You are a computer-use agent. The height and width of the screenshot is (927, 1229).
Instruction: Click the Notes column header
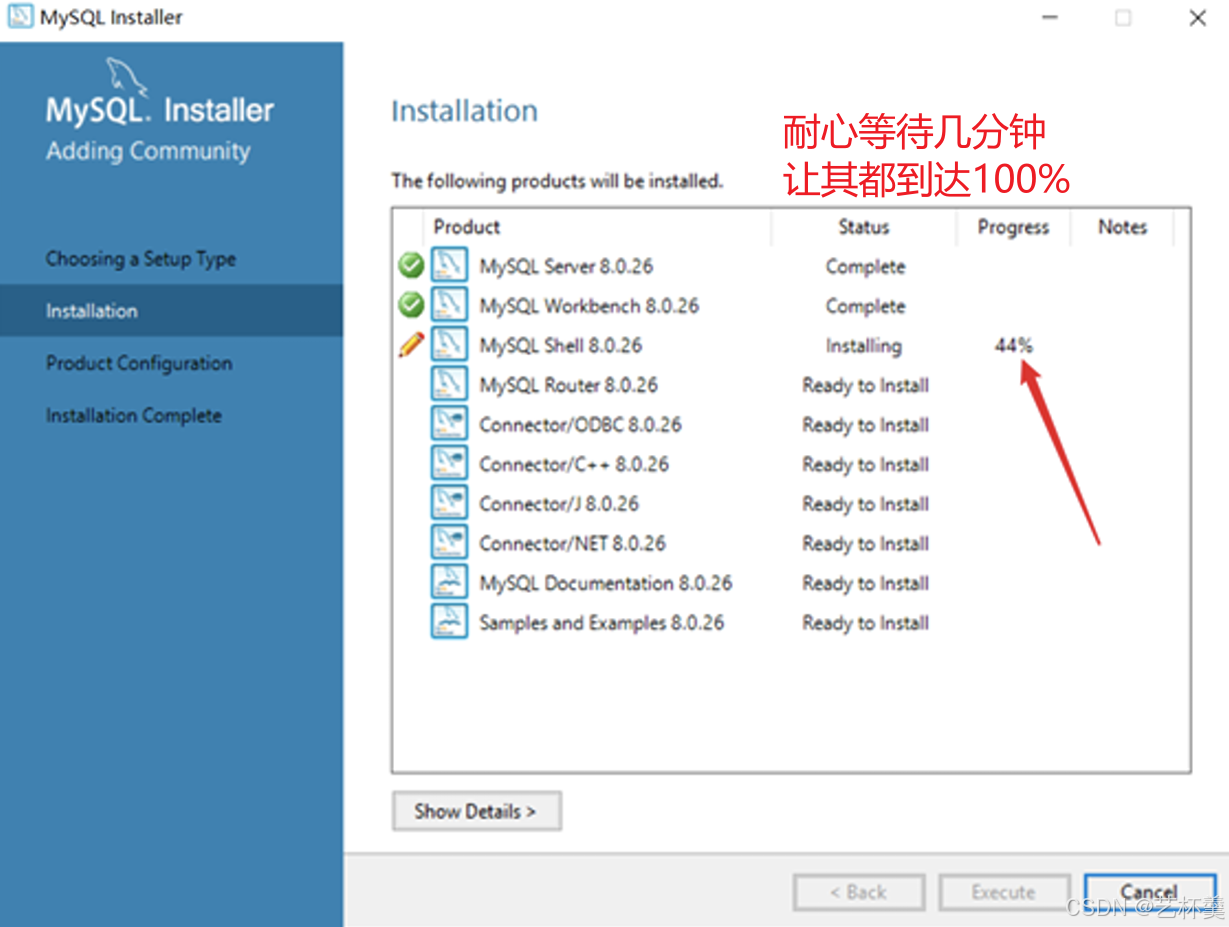1122,227
